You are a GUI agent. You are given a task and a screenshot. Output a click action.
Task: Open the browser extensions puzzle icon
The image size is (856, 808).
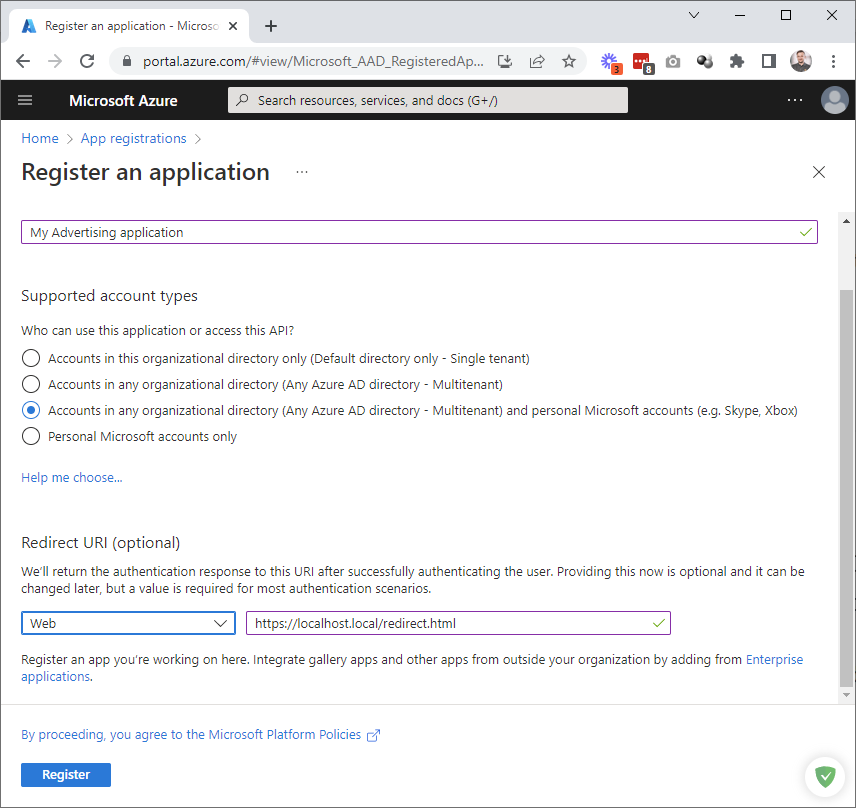pyautogui.click(x=737, y=61)
